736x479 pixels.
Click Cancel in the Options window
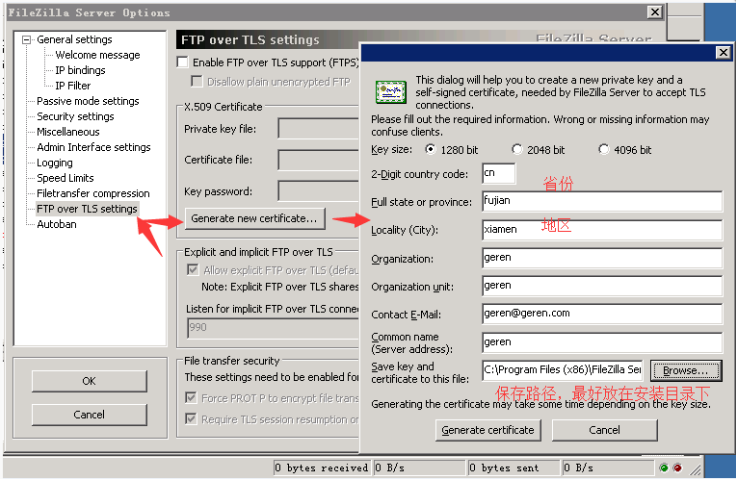pyautogui.click(x=89, y=415)
